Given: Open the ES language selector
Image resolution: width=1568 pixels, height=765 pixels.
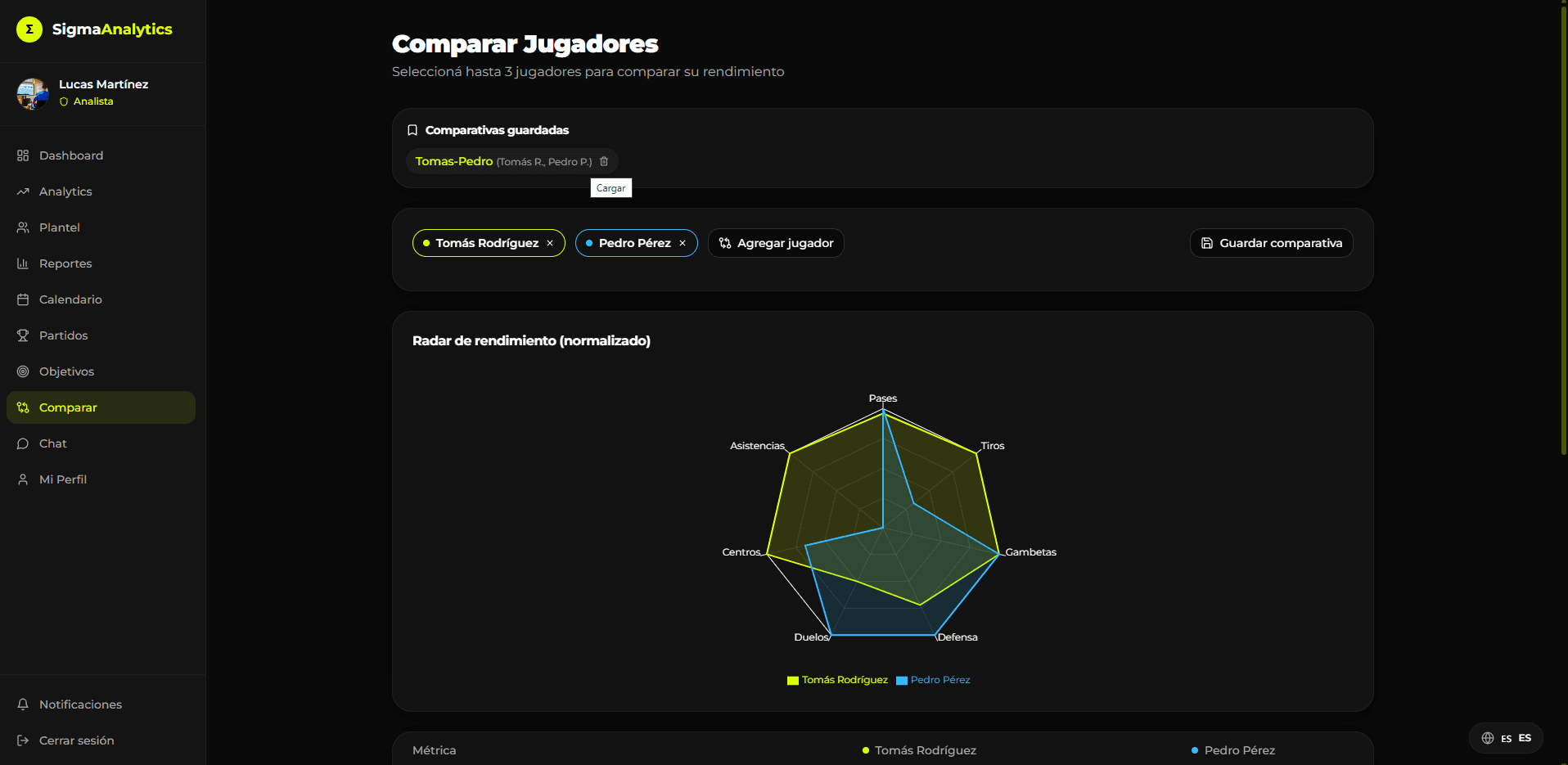Looking at the screenshot, I should click(1507, 738).
